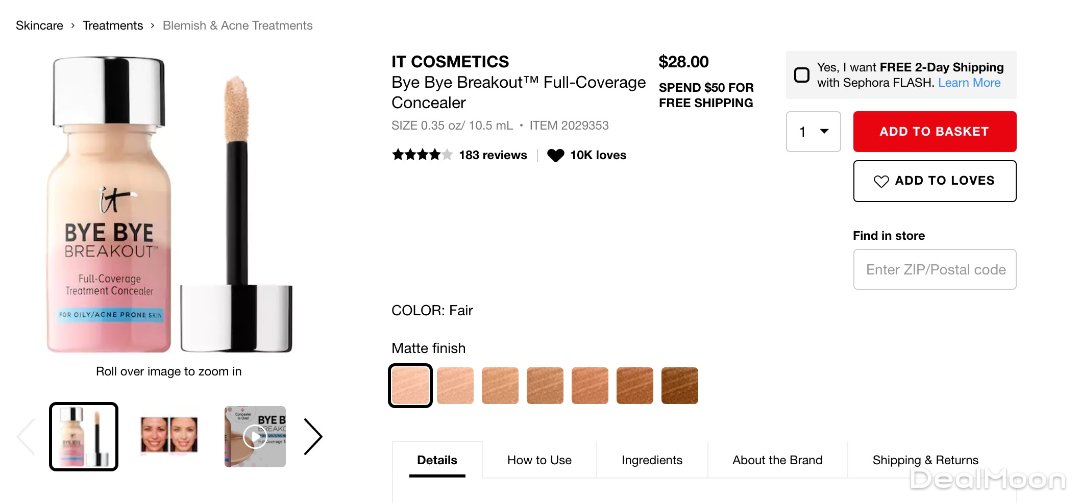Select the Shipping & Returns tab
Screen dimensions: 1080x503
(x=925, y=460)
